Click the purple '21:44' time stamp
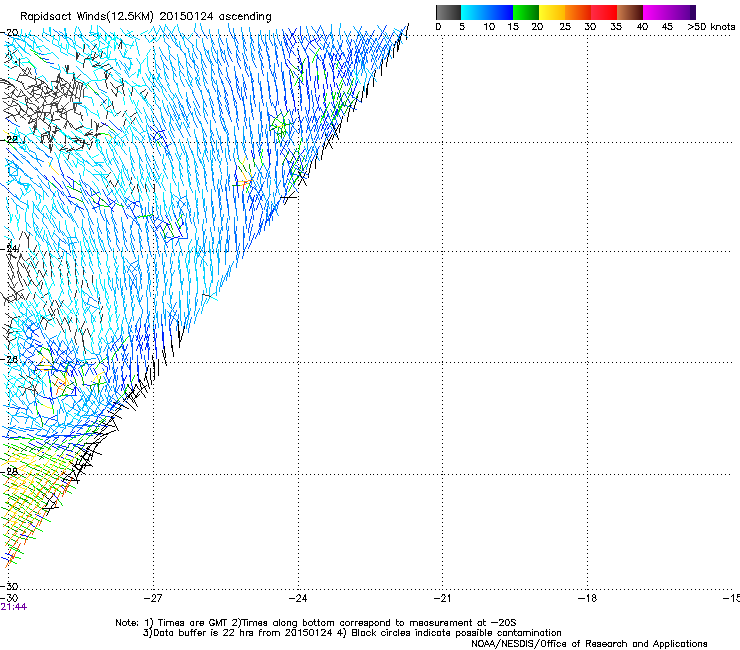 click(x=14, y=607)
